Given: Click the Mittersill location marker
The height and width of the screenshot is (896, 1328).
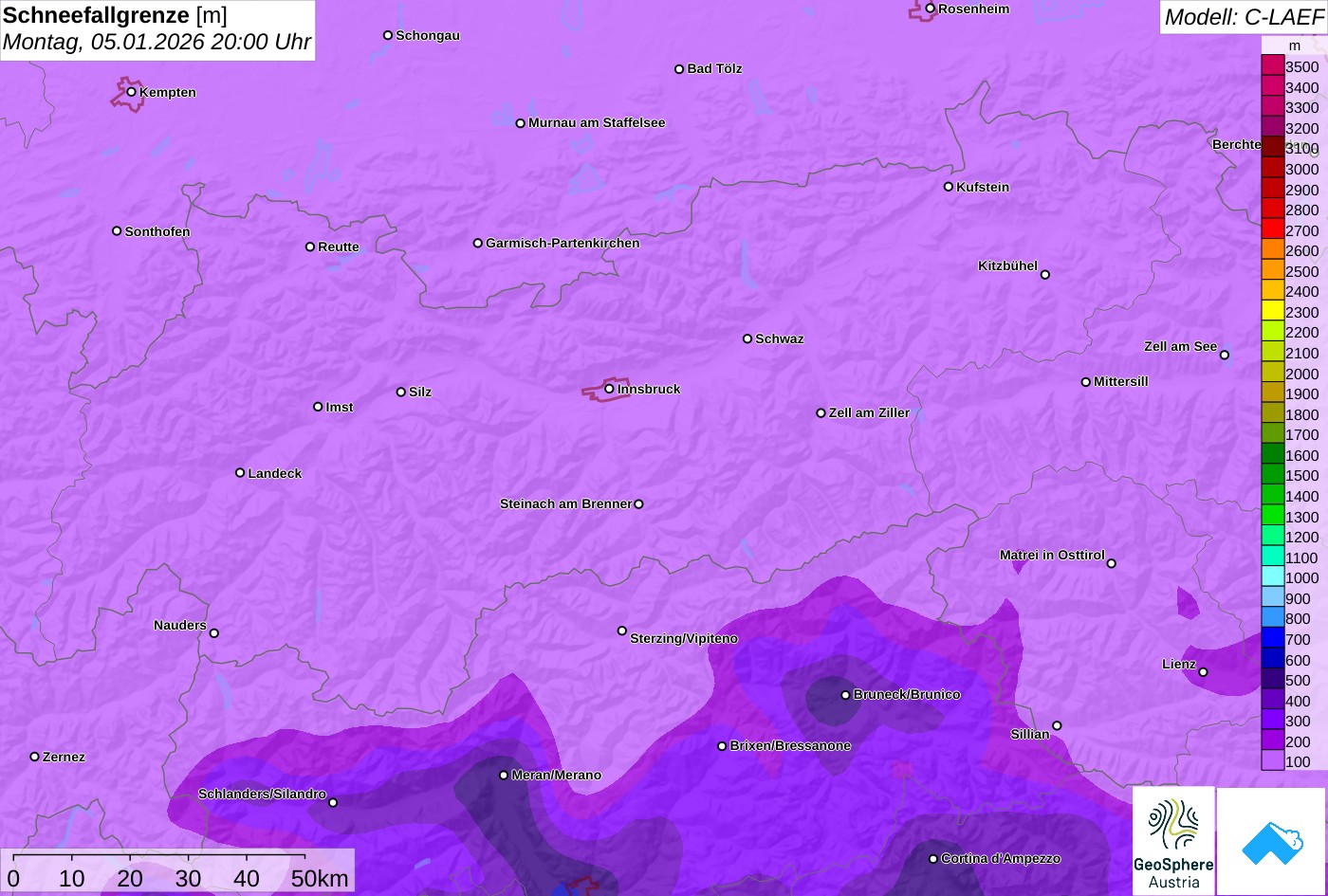Looking at the screenshot, I should click(x=1086, y=382).
